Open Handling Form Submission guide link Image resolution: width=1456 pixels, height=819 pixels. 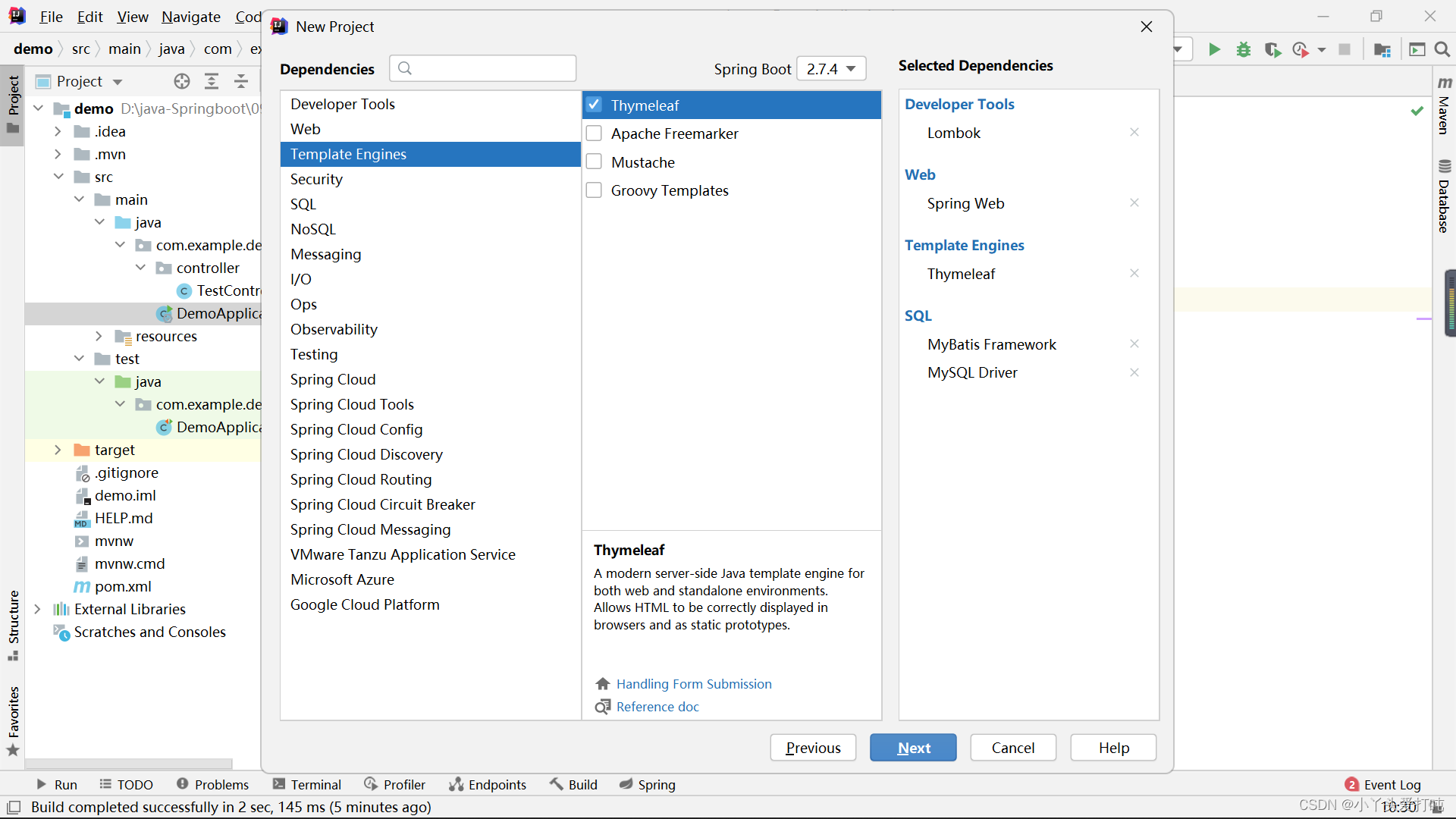point(694,684)
